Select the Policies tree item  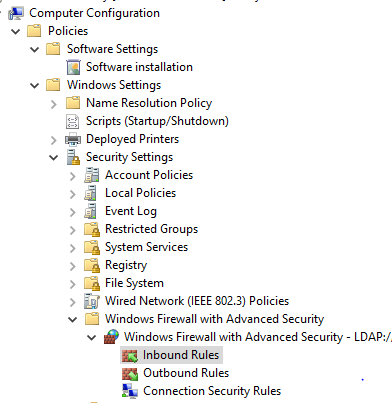tap(68, 31)
